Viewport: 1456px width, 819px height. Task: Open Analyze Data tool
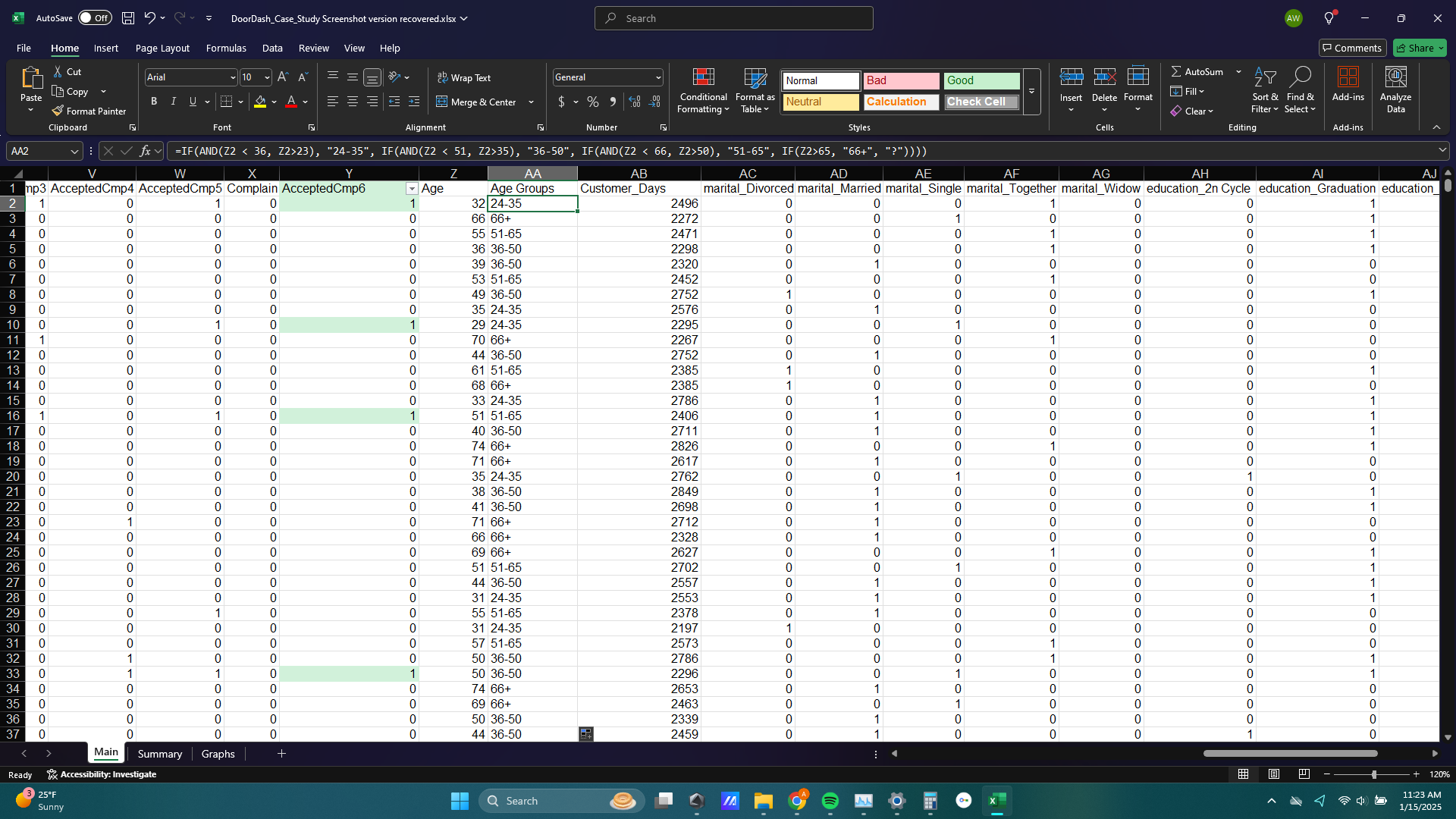click(x=1395, y=77)
